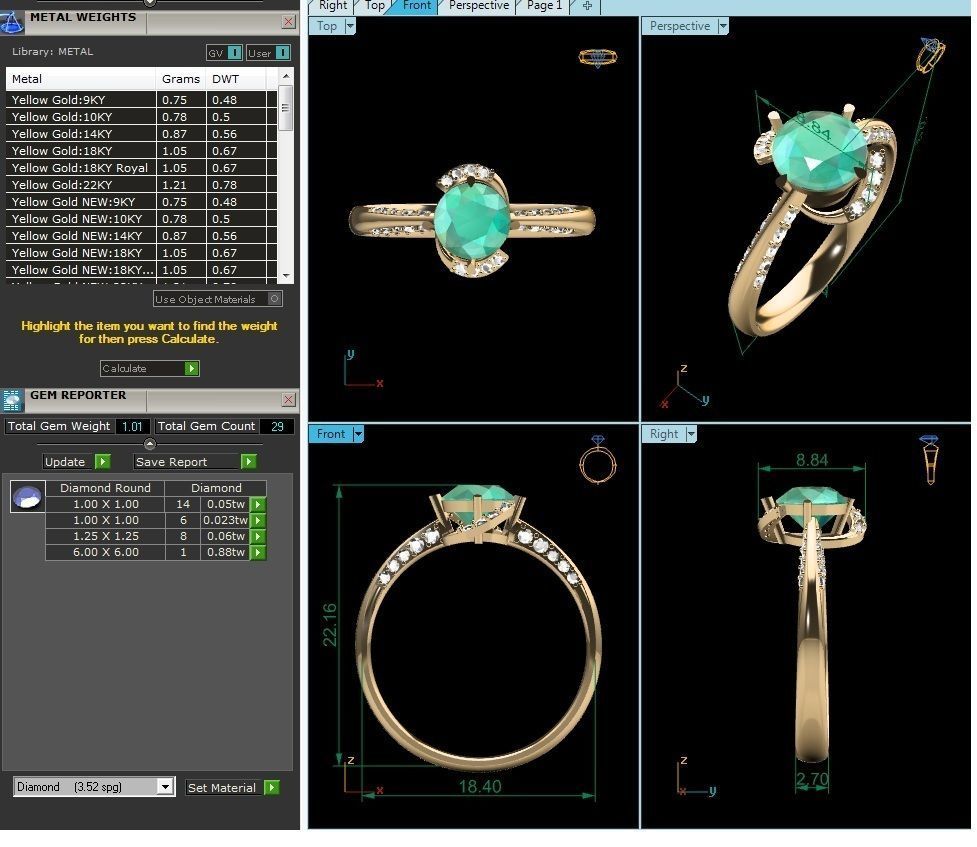The height and width of the screenshot is (847, 977).
Task: Switch to the Top viewport tab
Action: coord(374,6)
